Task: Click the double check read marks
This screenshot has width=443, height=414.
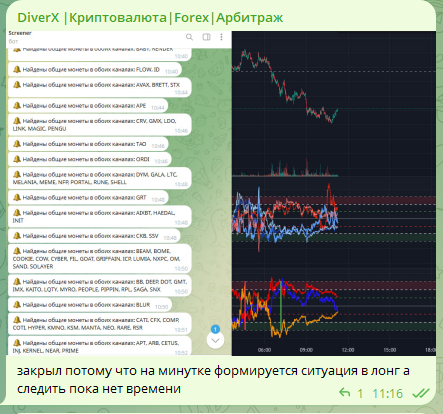Action: (x=421, y=394)
